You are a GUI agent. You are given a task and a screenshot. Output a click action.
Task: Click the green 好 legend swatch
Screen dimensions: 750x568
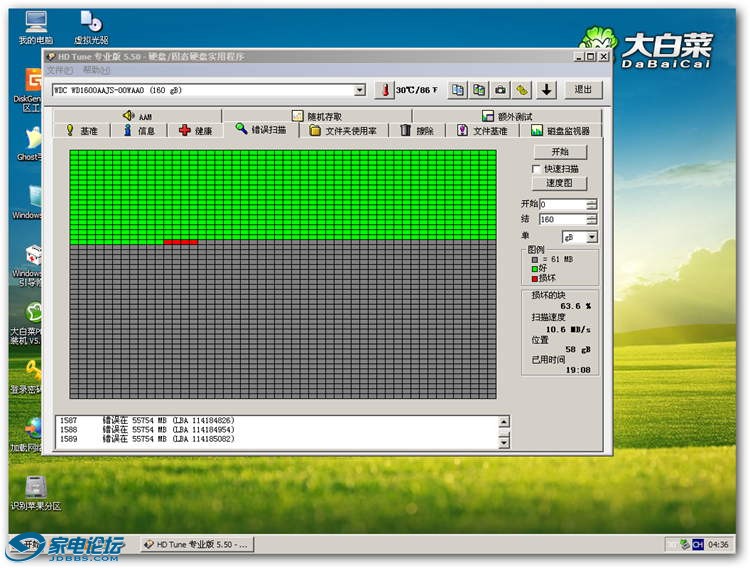pyautogui.click(x=534, y=268)
